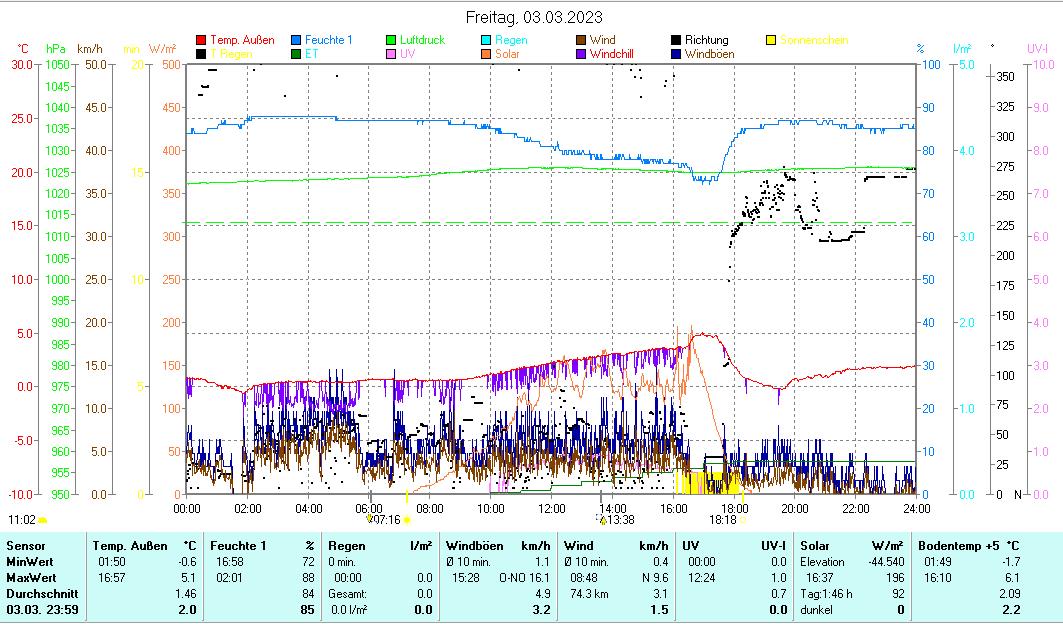Image resolution: width=1063 pixels, height=624 pixels.
Task: Click the wind run value 74.3 km
Action: click(589, 593)
